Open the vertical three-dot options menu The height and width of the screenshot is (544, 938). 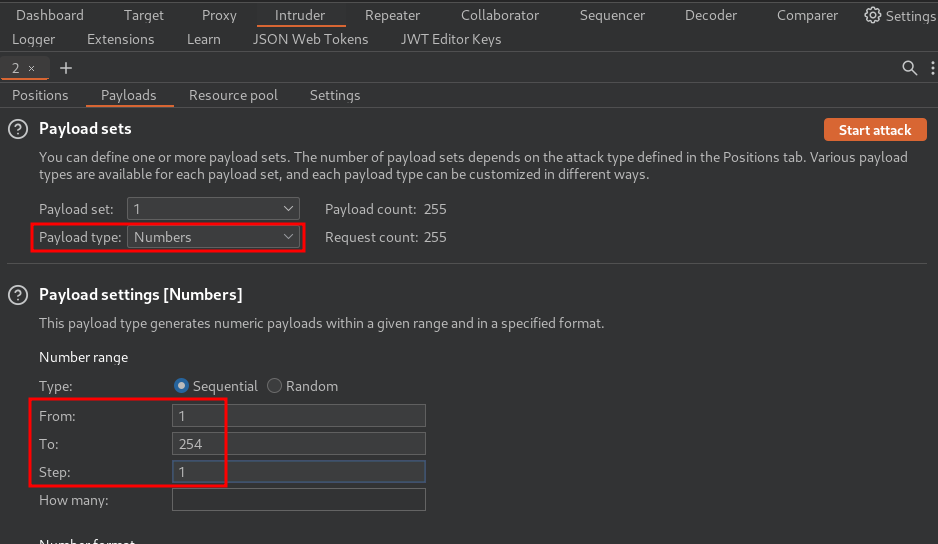[933, 68]
